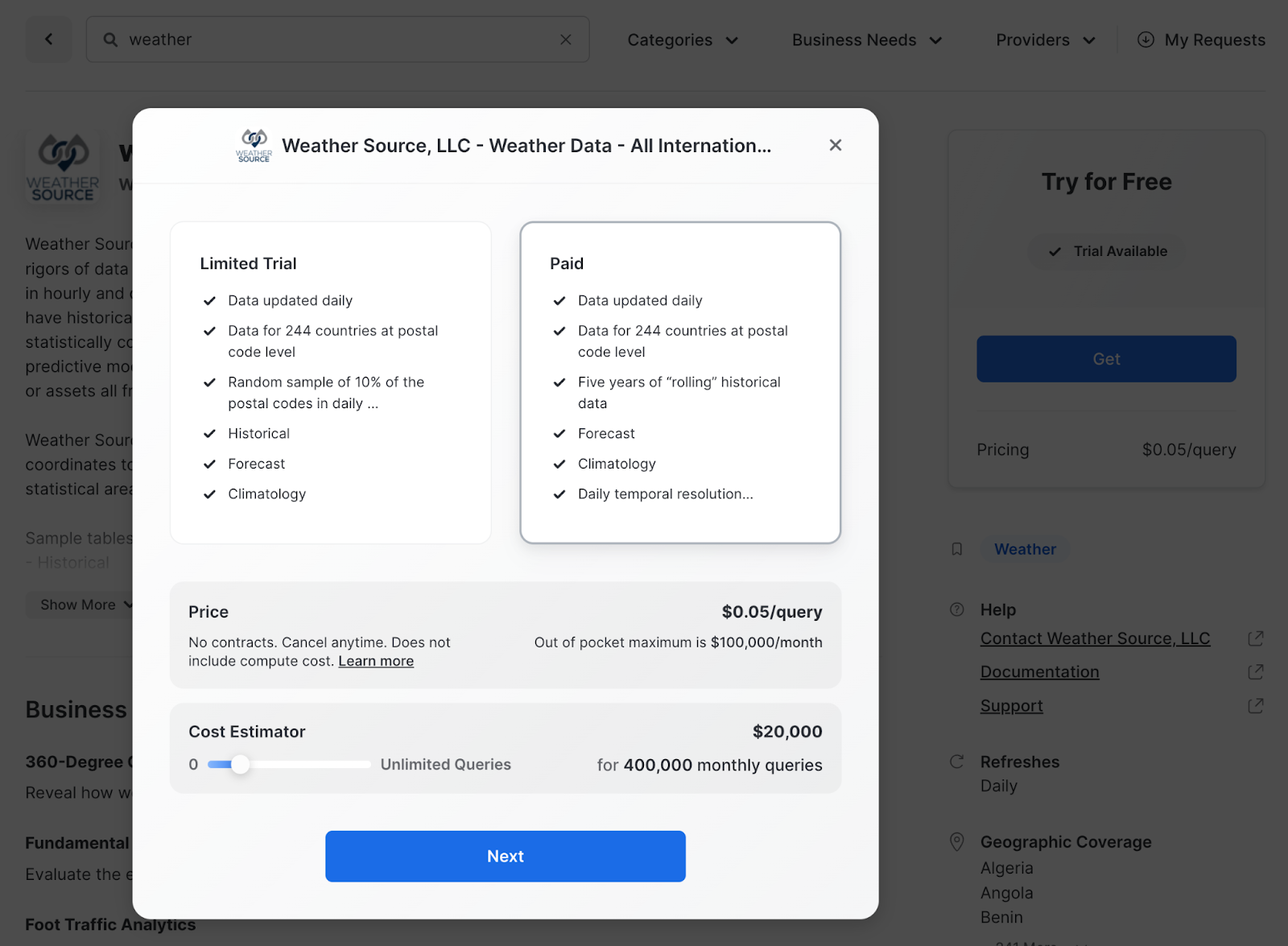Select the Limited Trial plan card
The height and width of the screenshot is (946, 1288).
click(331, 382)
